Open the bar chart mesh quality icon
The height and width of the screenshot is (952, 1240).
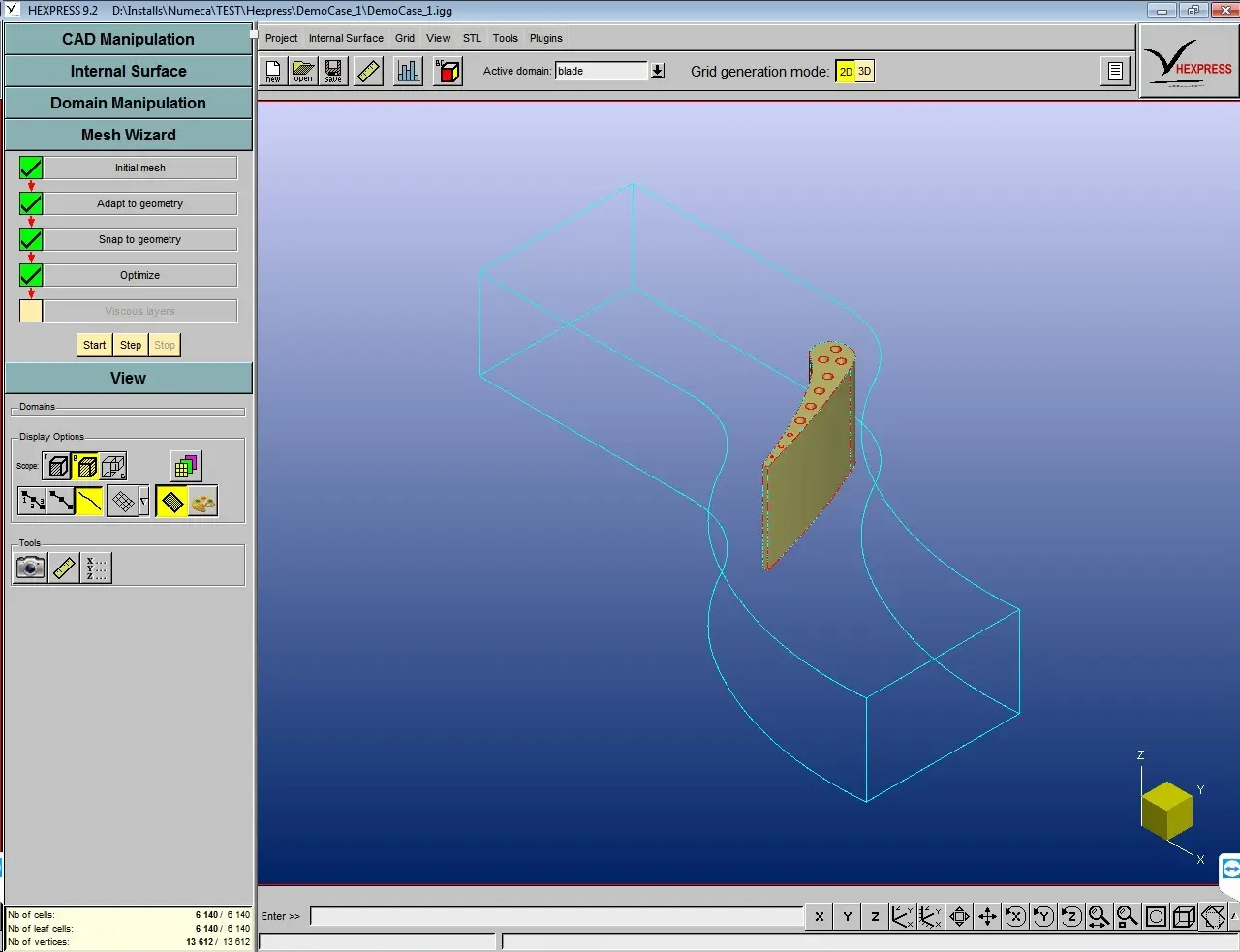pyautogui.click(x=409, y=72)
